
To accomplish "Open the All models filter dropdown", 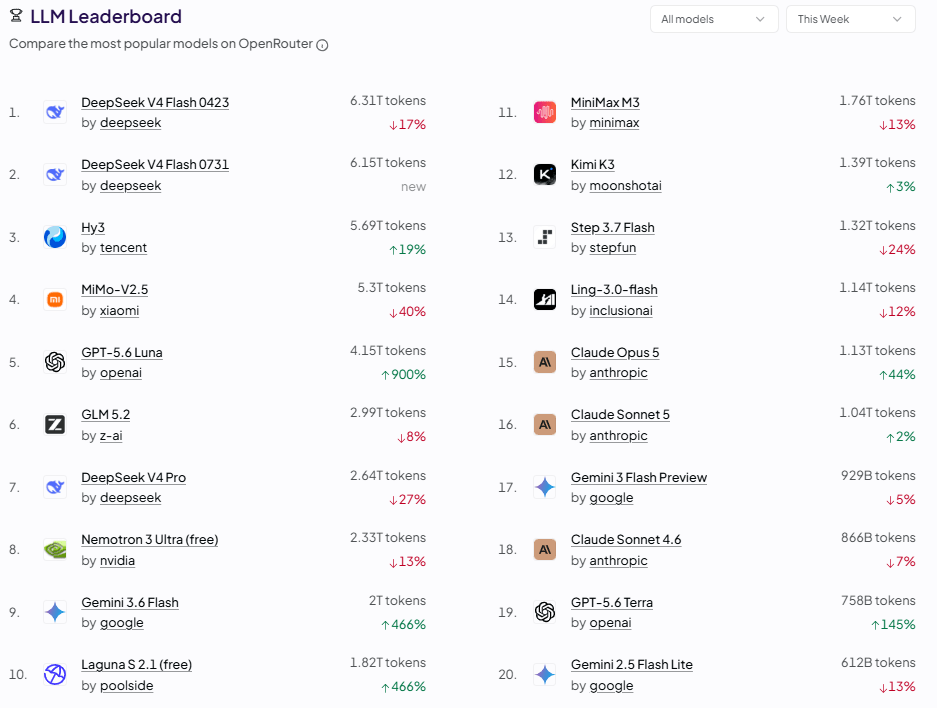I will pos(714,19).
